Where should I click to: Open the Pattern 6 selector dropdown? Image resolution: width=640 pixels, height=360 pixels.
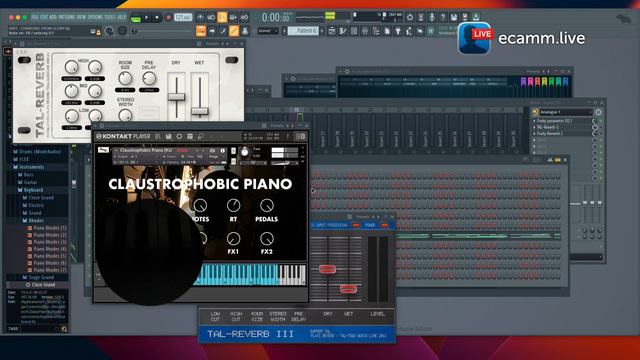click(x=303, y=31)
